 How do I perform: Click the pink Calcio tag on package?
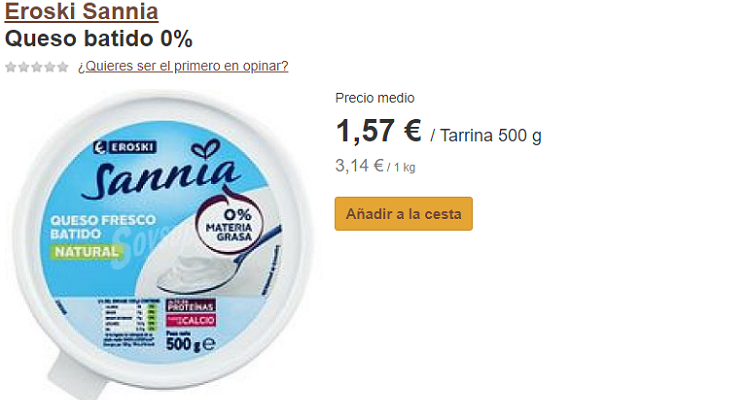tap(191, 320)
